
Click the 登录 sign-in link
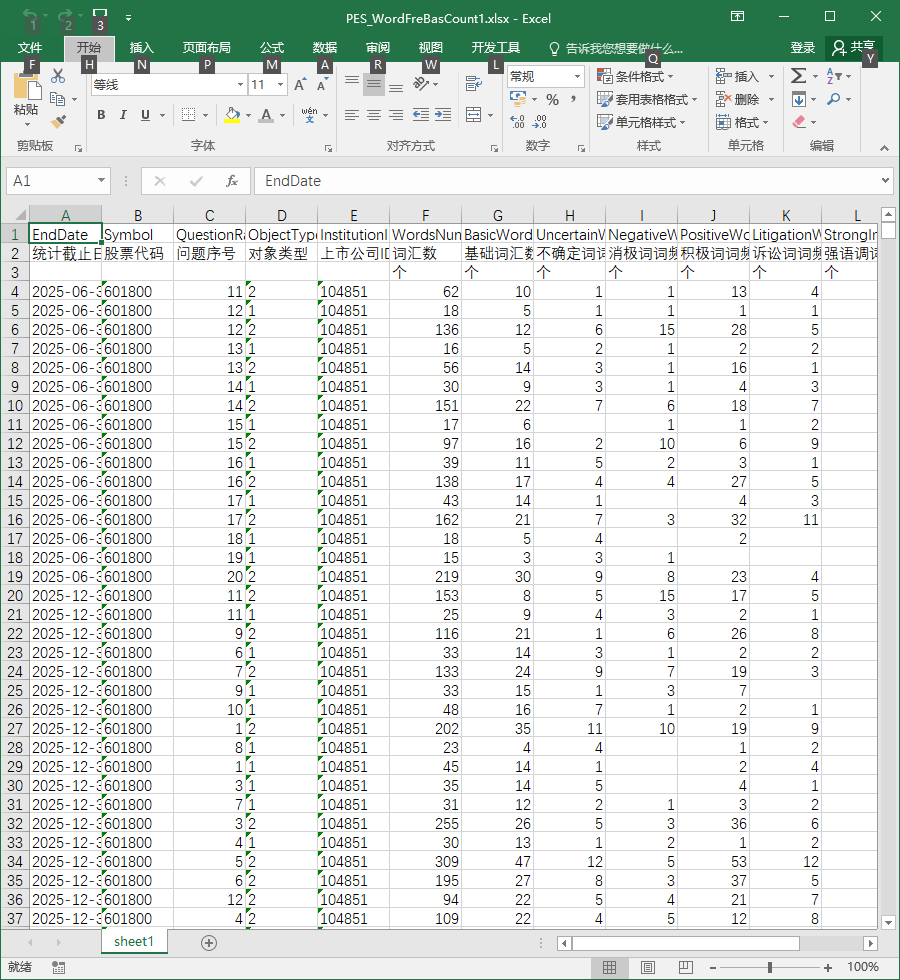coord(802,48)
